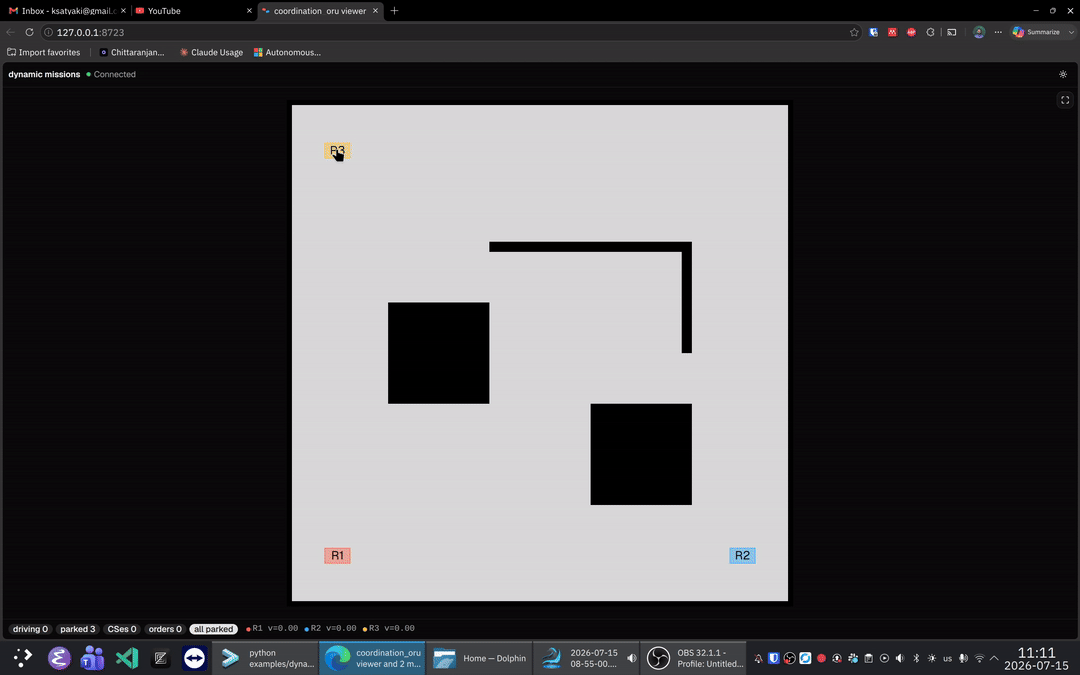The height and width of the screenshot is (675, 1080).
Task: Click the 'CSes 0' status pill
Action: (122, 629)
